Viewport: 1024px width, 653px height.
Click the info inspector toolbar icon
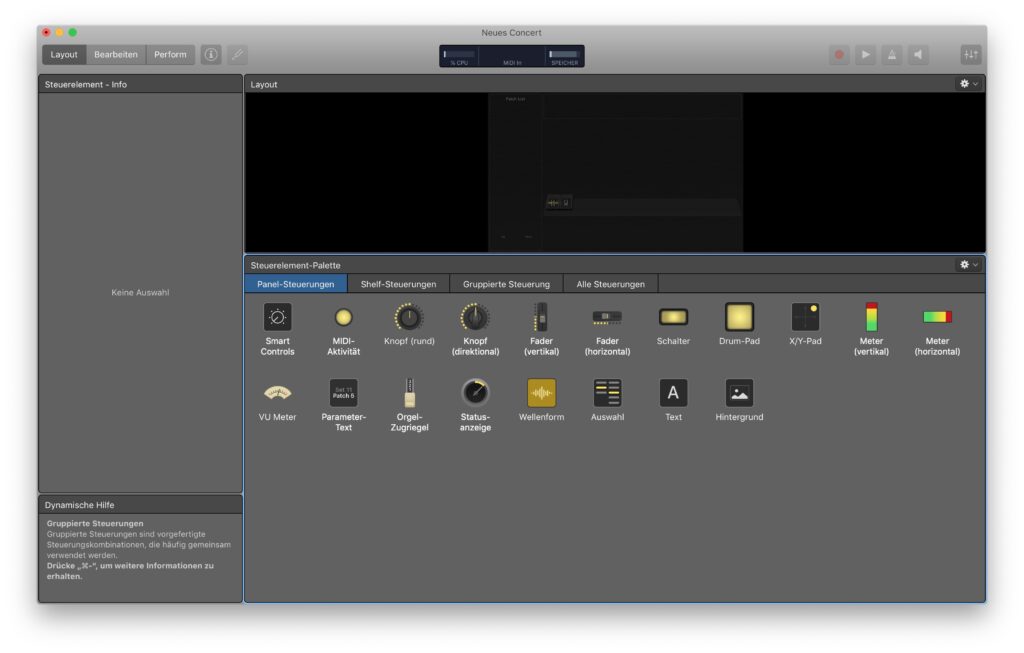point(211,55)
